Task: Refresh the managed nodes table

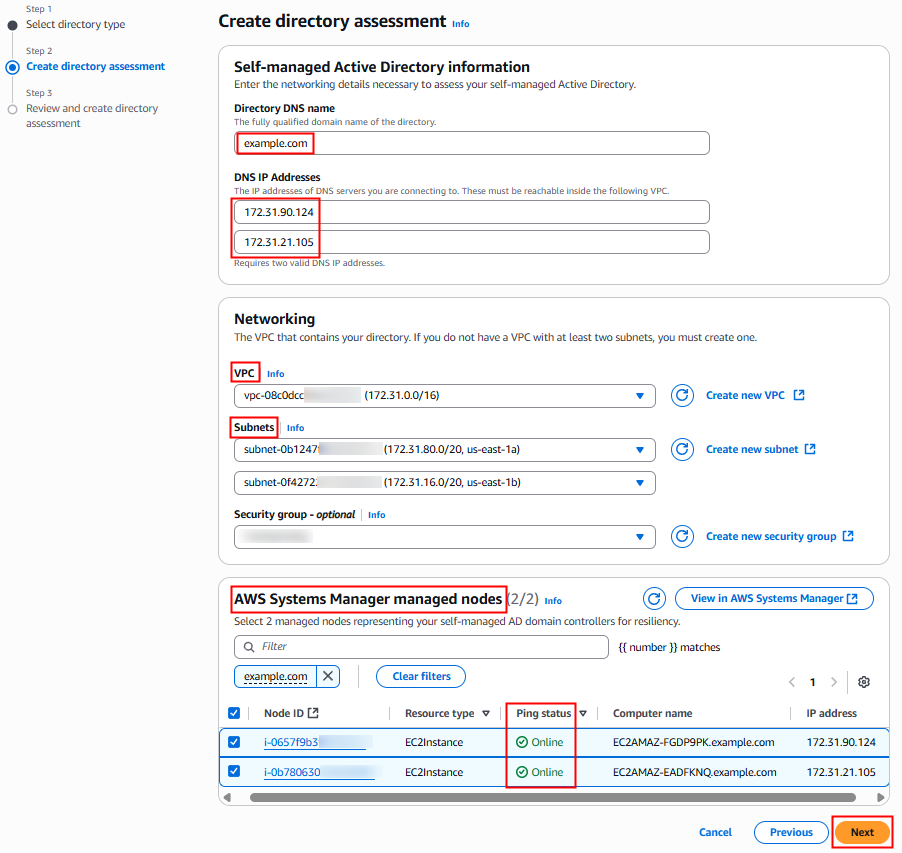Action: [x=654, y=599]
